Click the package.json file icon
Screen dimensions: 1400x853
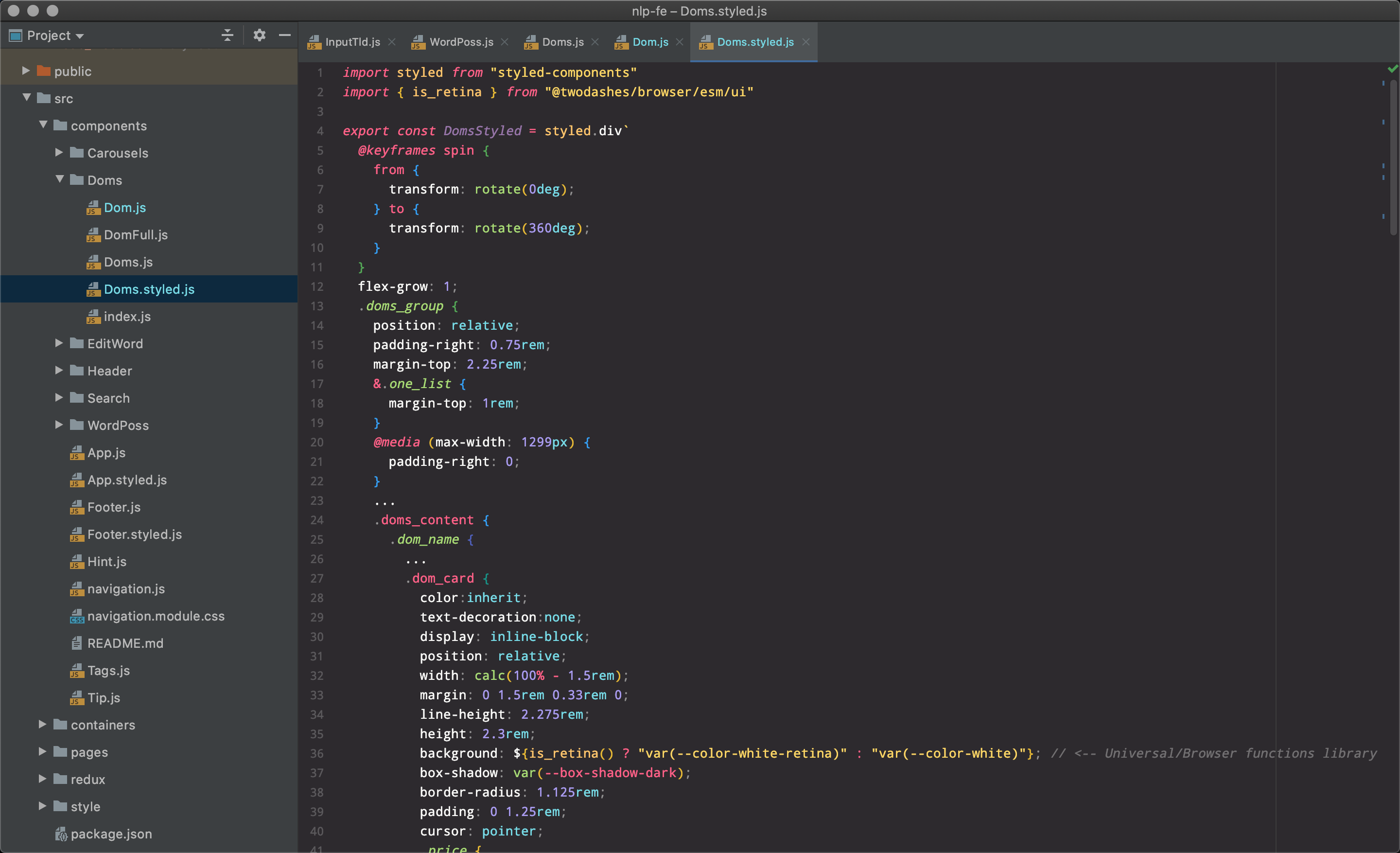coord(61,834)
